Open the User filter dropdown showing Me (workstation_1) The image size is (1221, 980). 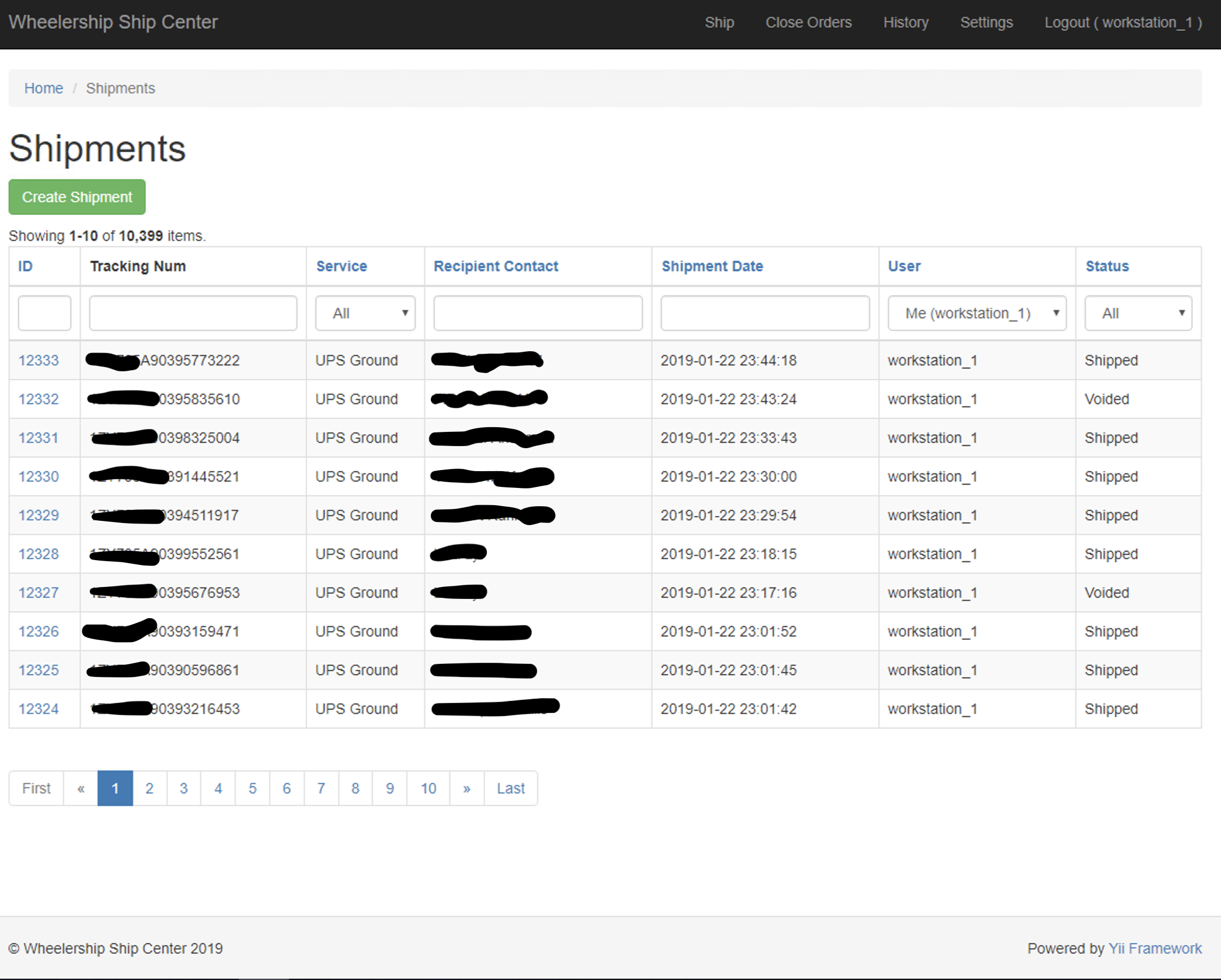point(976,313)
